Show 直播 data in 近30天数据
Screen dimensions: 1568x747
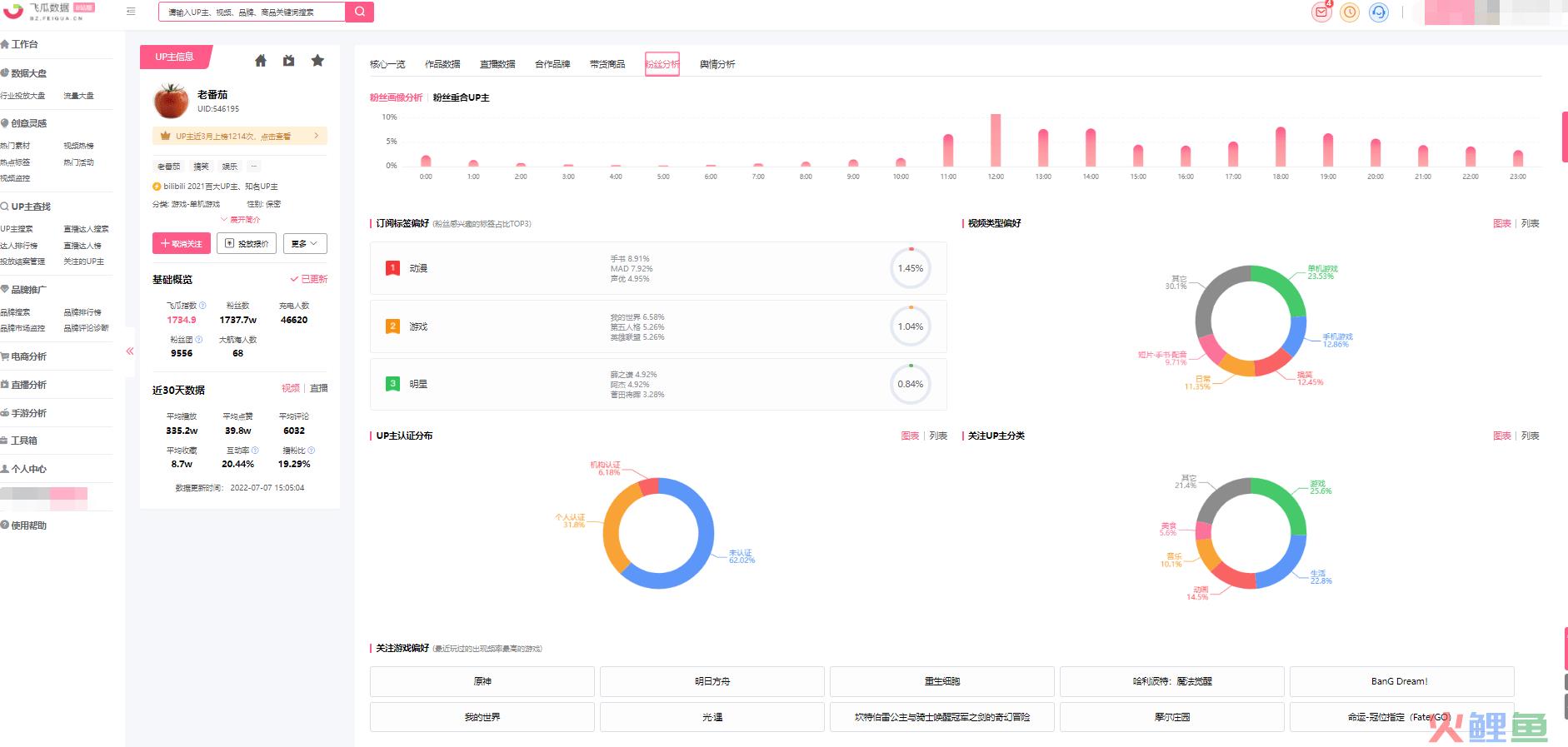319,388
